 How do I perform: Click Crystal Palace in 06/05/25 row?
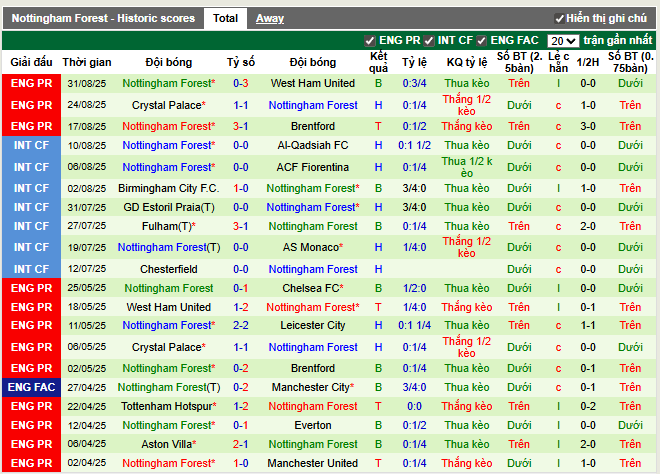point(168,347)
